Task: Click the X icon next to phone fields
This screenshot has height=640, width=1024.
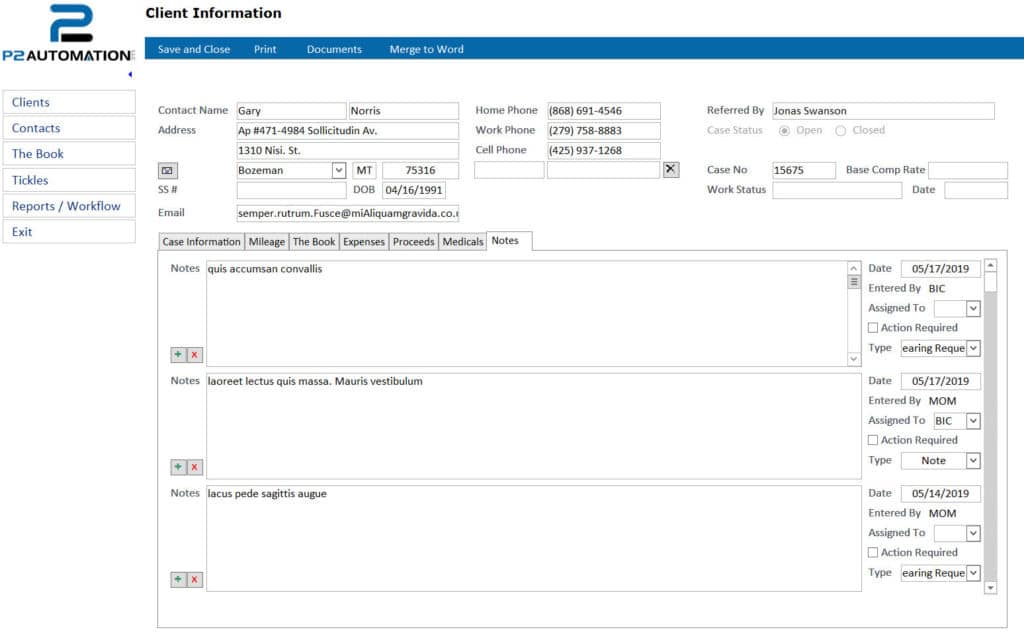Action: tap(671, 169)
